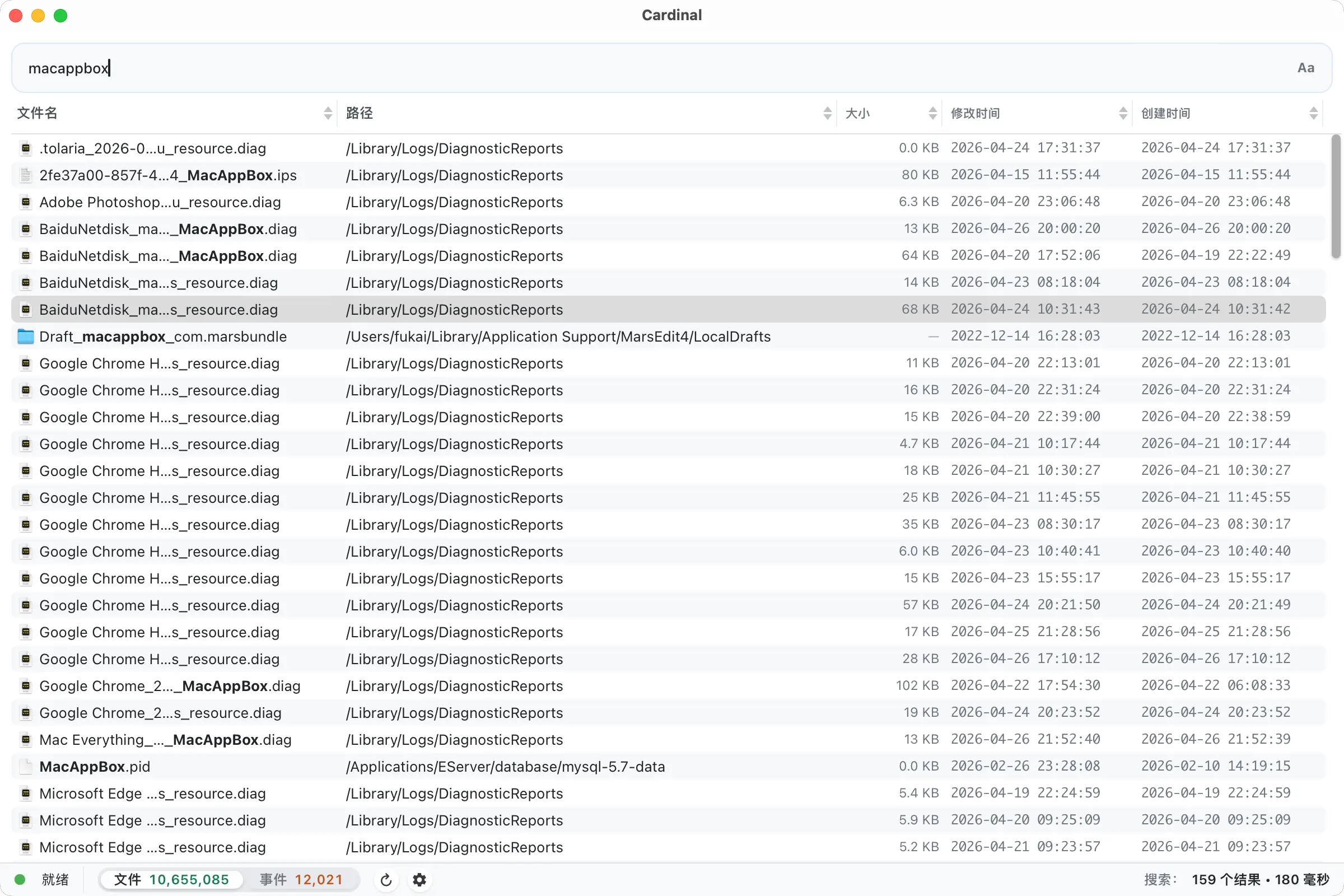1344x896 pixels.
Task: Select the Google Chrome_2 resource.diag file
Action: pos(161,713)
